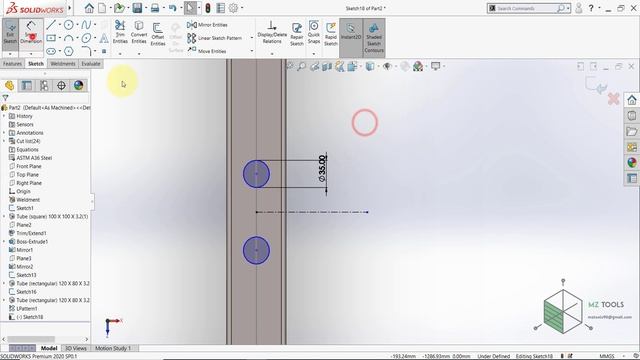Open Linear Sketch Pattern dropdown arrow
Screen dimensions: 640x360
pos(251,38)
